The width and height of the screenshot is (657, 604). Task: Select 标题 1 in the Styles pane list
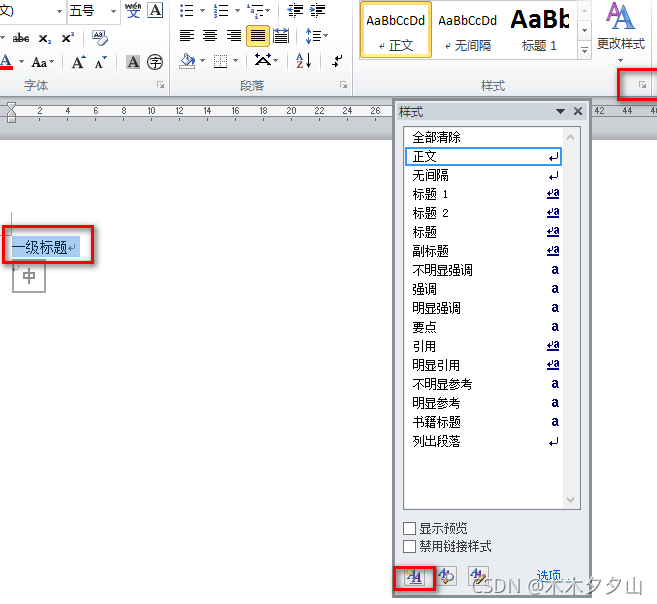(483, 194)
